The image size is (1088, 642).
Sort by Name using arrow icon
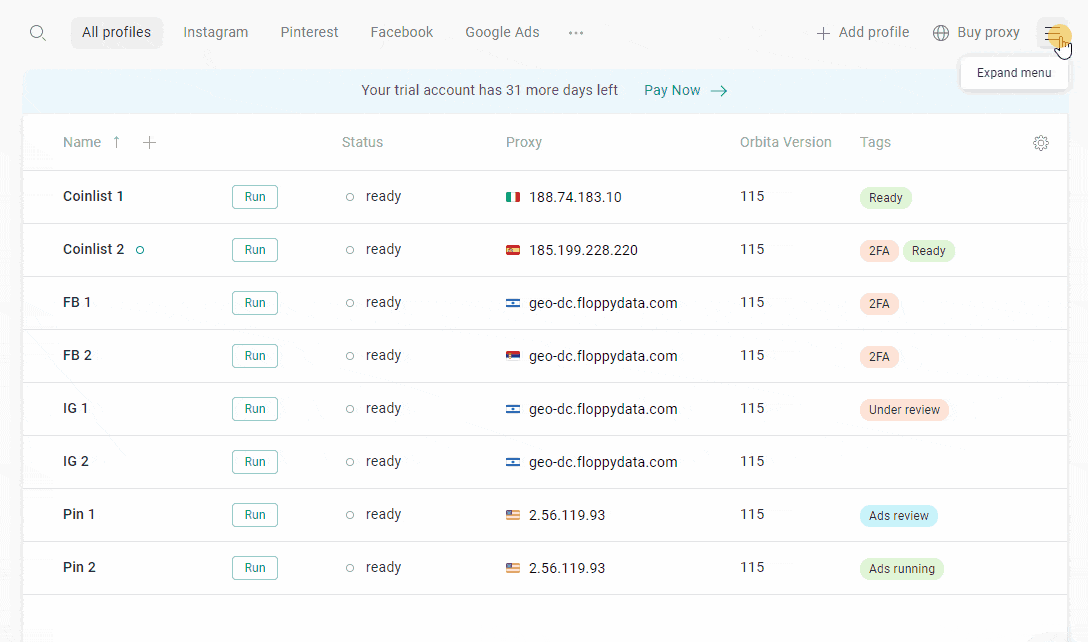pos(116,142)
